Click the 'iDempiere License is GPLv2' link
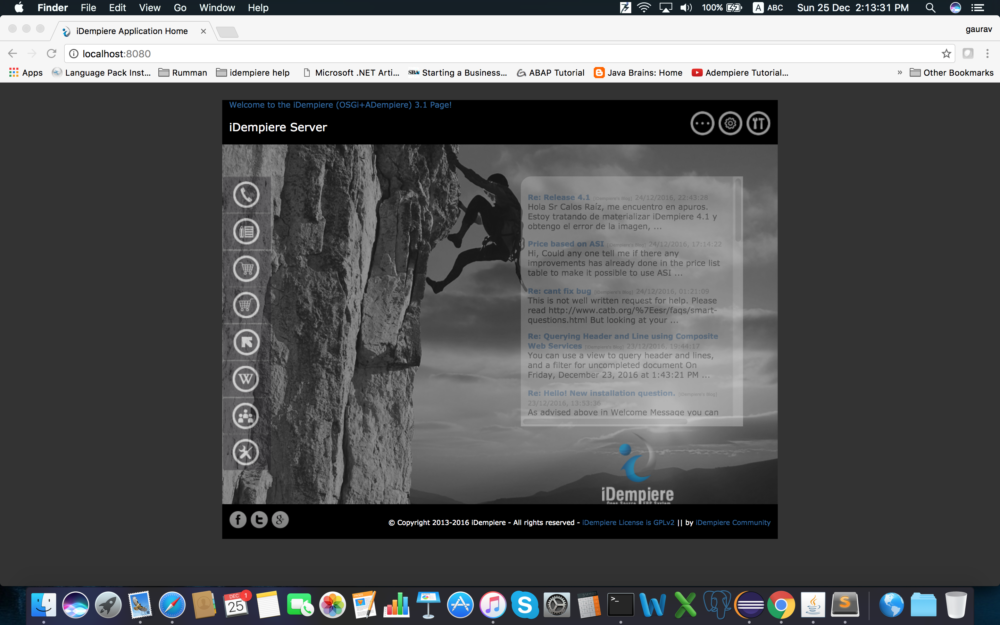Viewport: 1000px width, 625px height. point(628,522)
